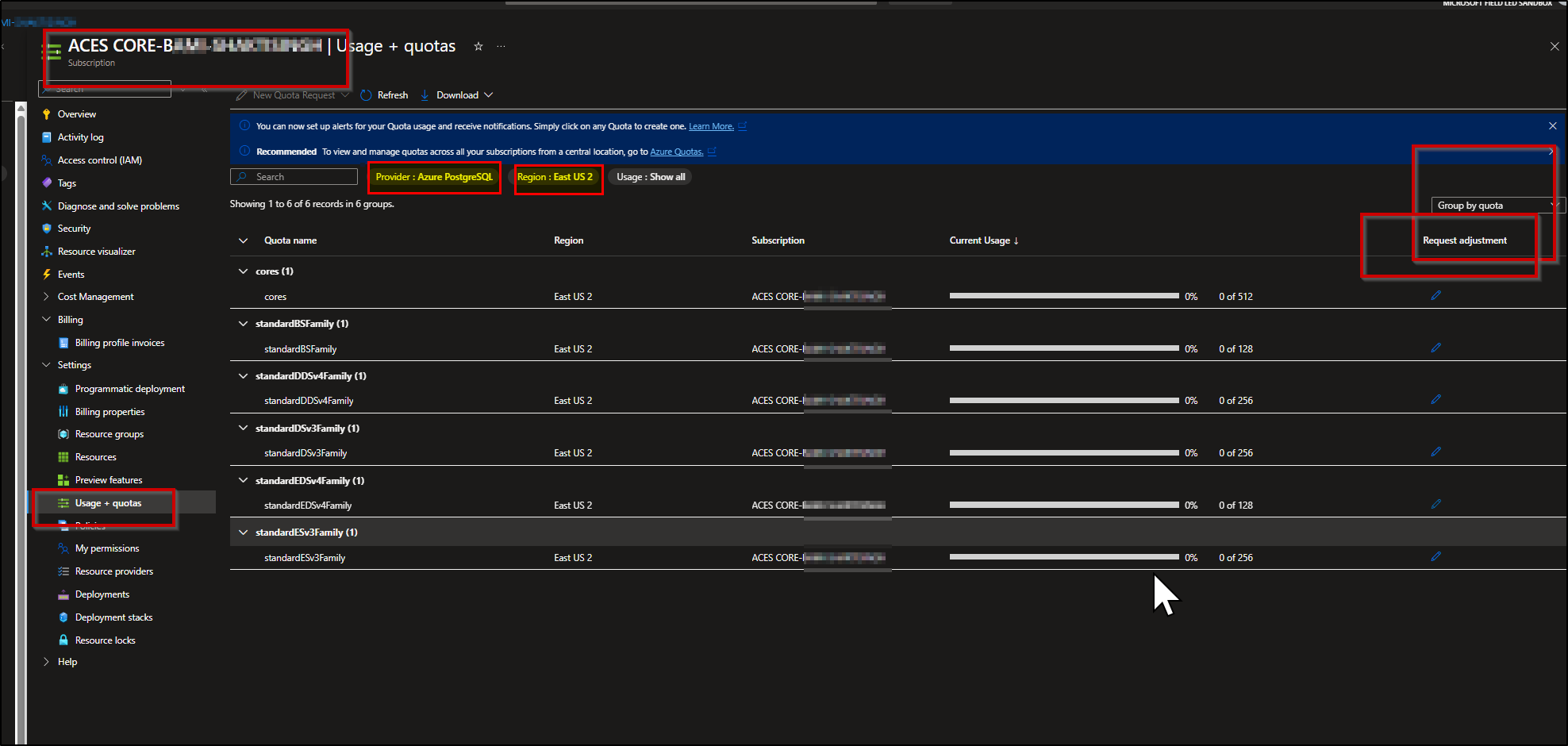
Task: Open the Preview features icon
Action: coord(63,480)
